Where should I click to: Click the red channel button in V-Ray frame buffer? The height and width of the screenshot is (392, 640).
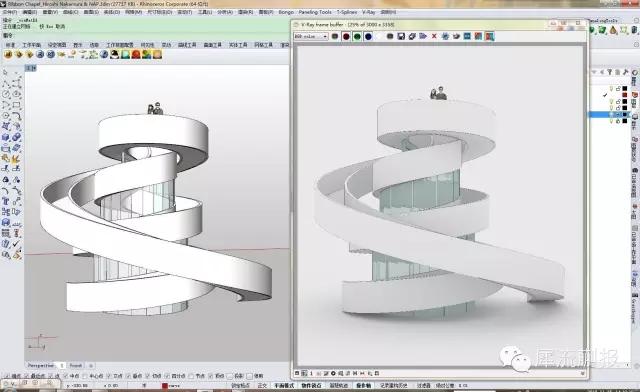point(346,36)
